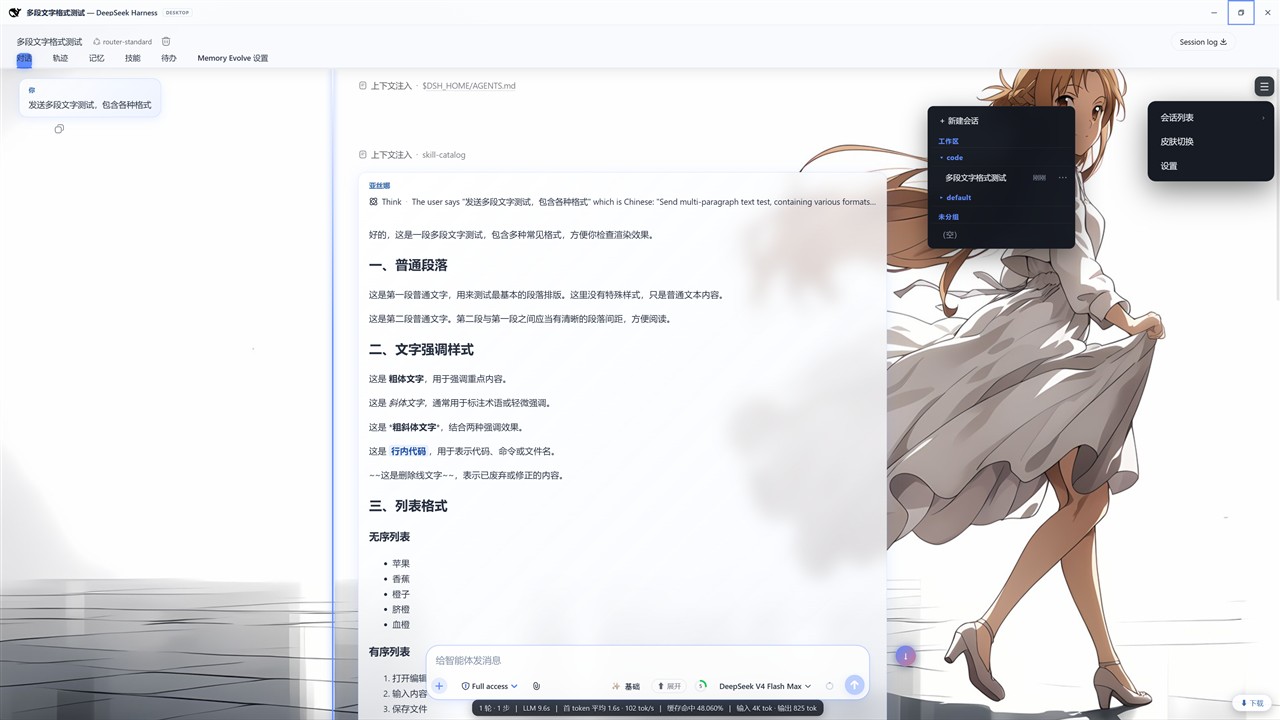Attach a file with the paperclip icon
1280x720 pixels.
[x=537, y=686]
